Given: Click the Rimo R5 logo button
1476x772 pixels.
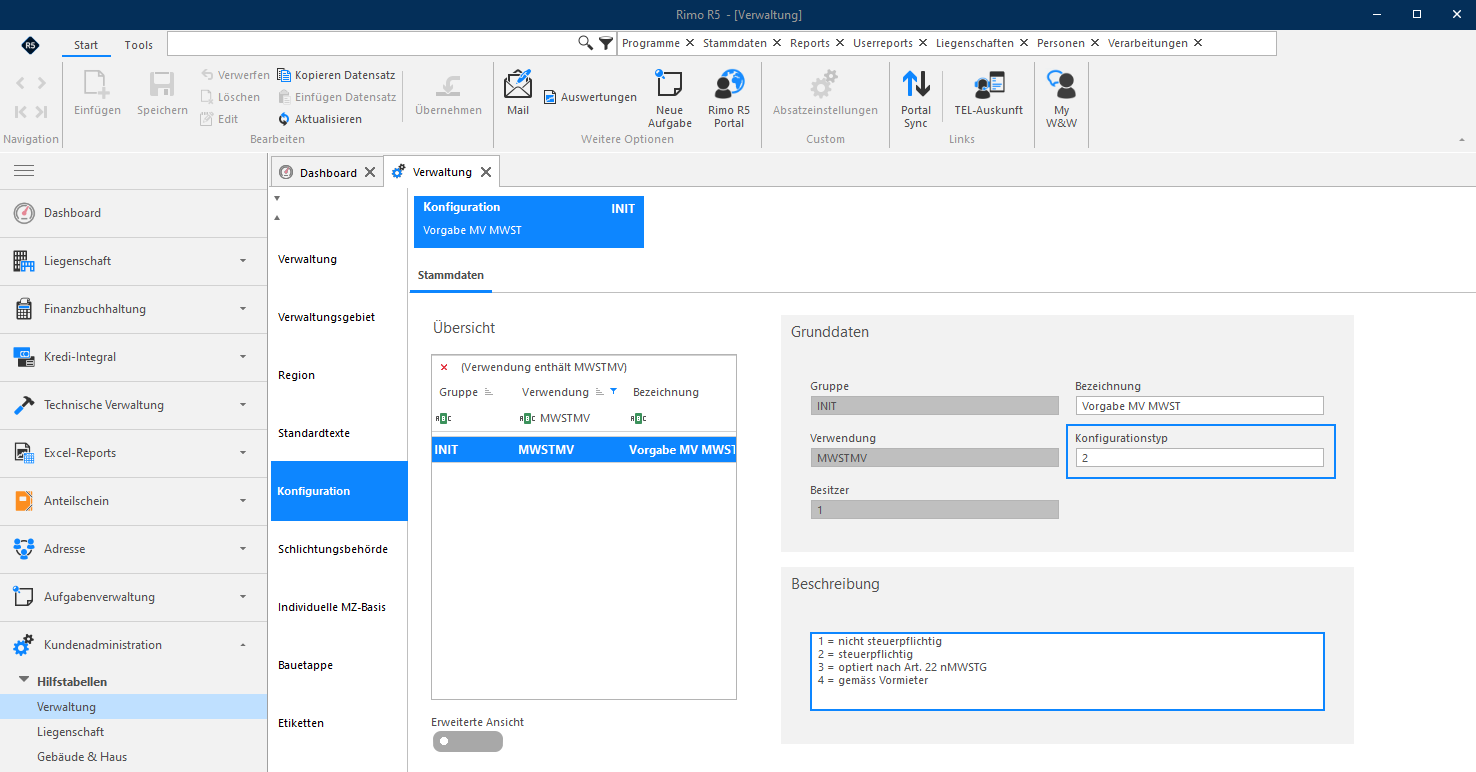Looking at the screenshot, I should point(30,45).
